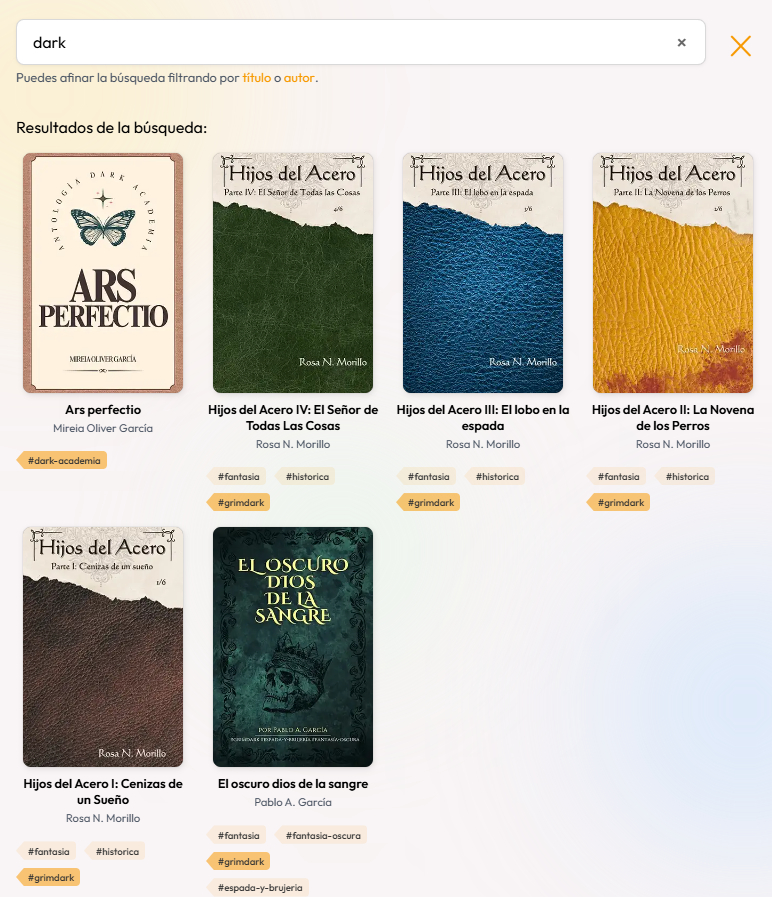Select the #fantasia-oscura tag
The width and height of the screenshot is (772, 897).
[x=322, y=836]
